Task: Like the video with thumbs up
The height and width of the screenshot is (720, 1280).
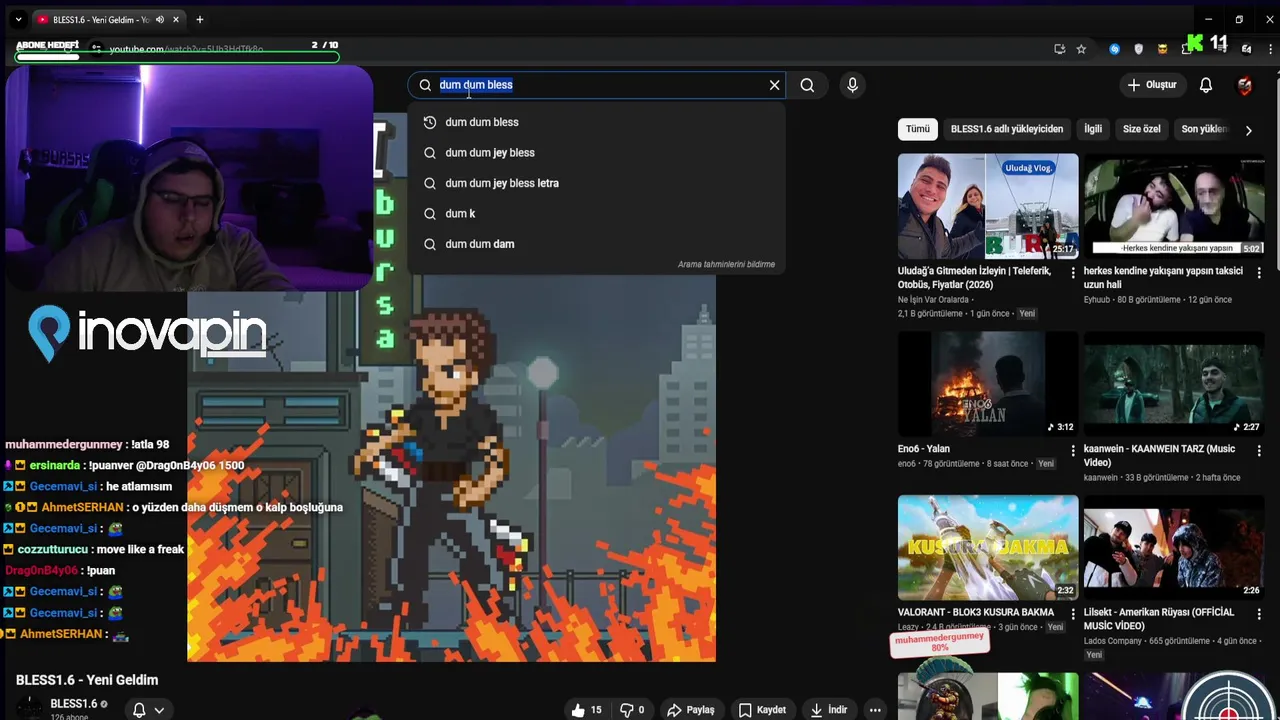Action: coord(587,710)
